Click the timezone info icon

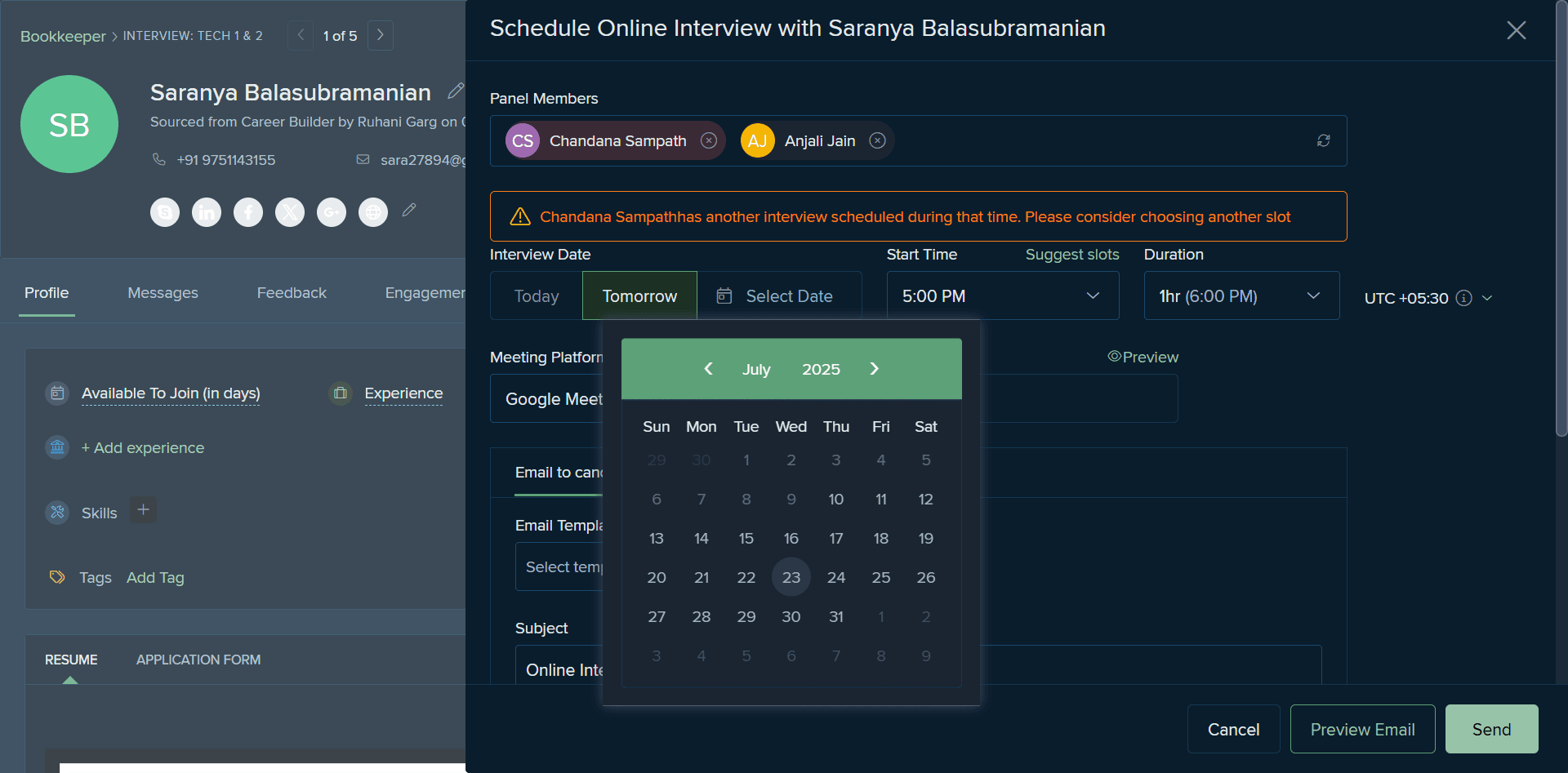tap(1464, 298)
